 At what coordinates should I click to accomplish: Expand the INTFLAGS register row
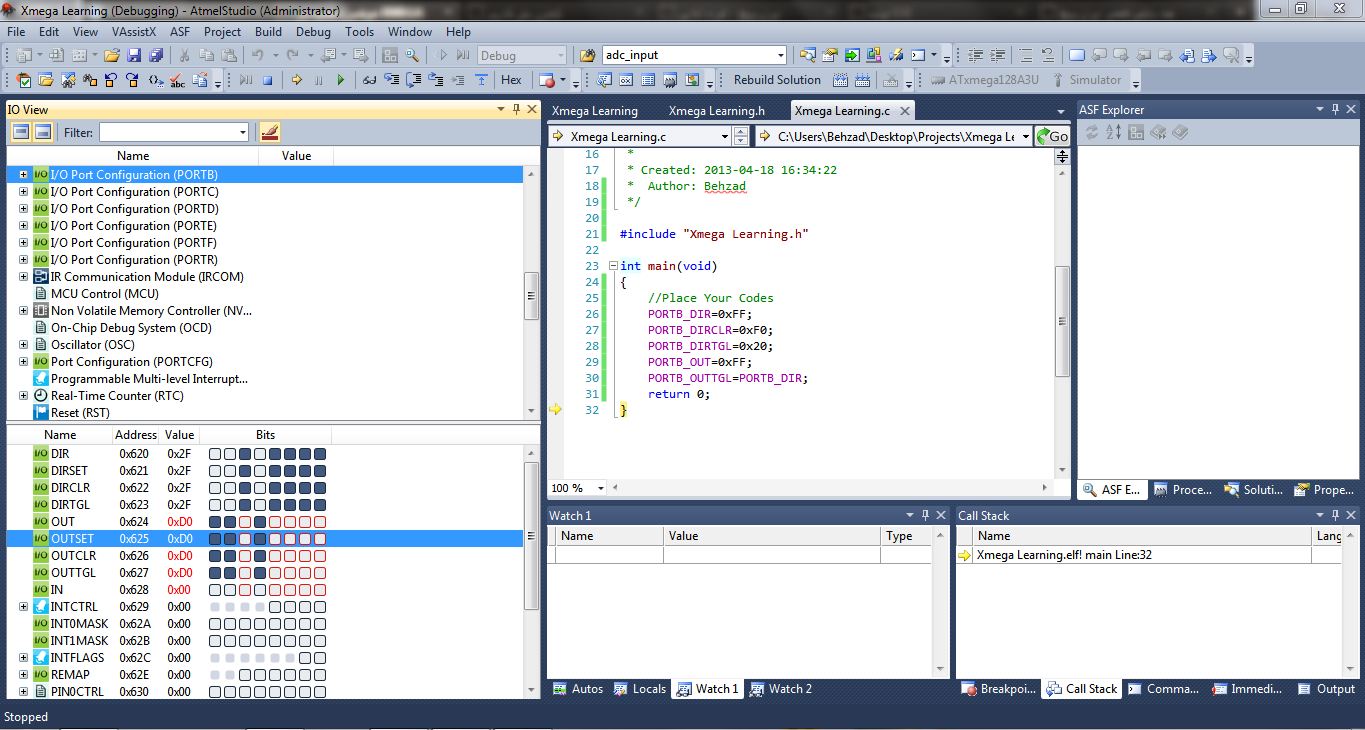[x=23, y=658]
